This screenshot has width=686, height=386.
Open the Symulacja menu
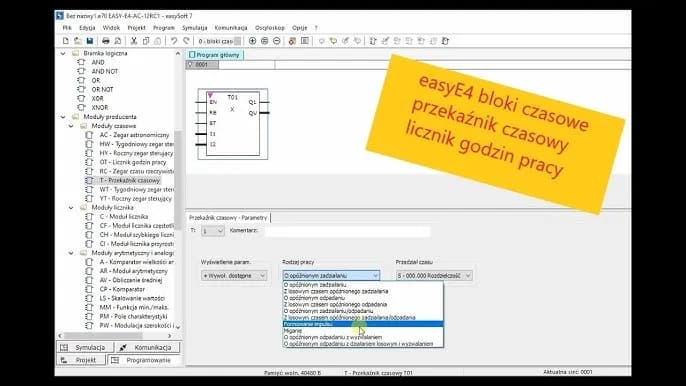coord(195,28)
